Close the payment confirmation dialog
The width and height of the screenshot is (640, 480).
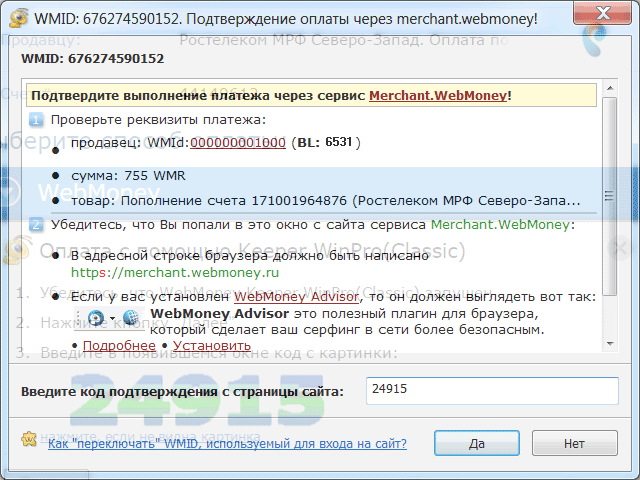603,13
